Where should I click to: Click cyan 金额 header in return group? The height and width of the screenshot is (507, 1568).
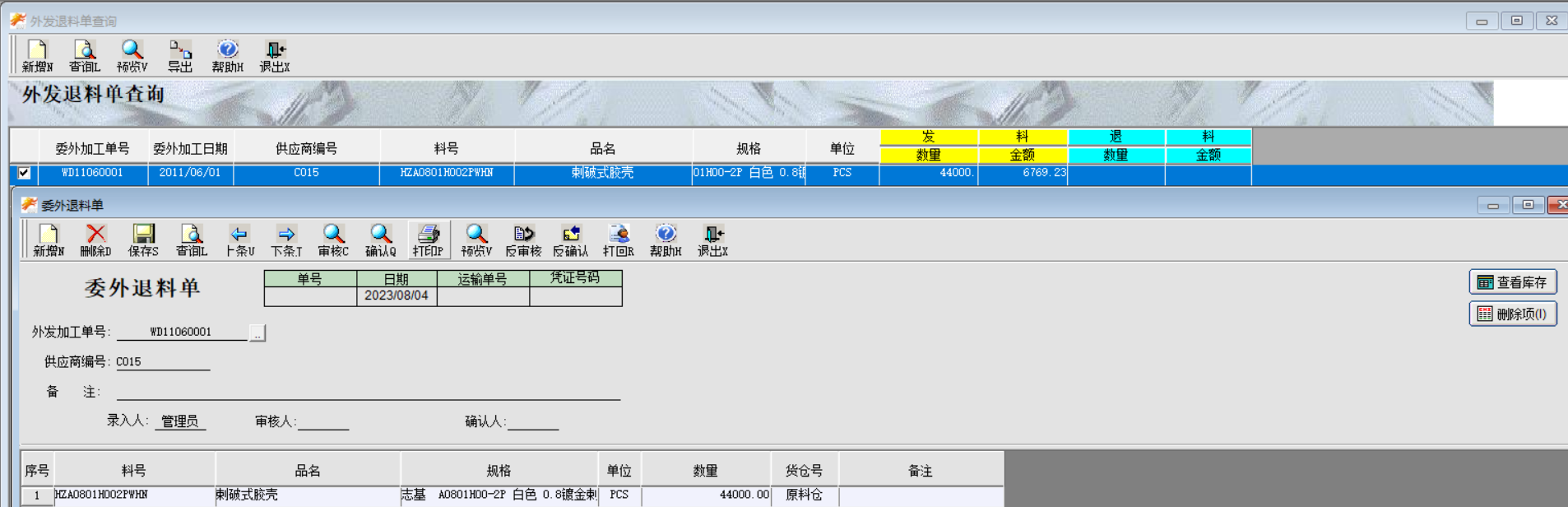1208,155
